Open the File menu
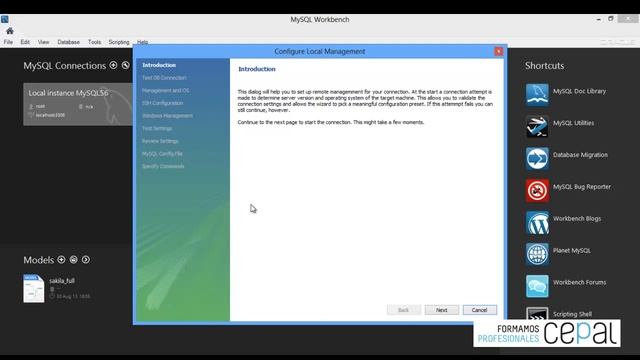 point(8,42)
